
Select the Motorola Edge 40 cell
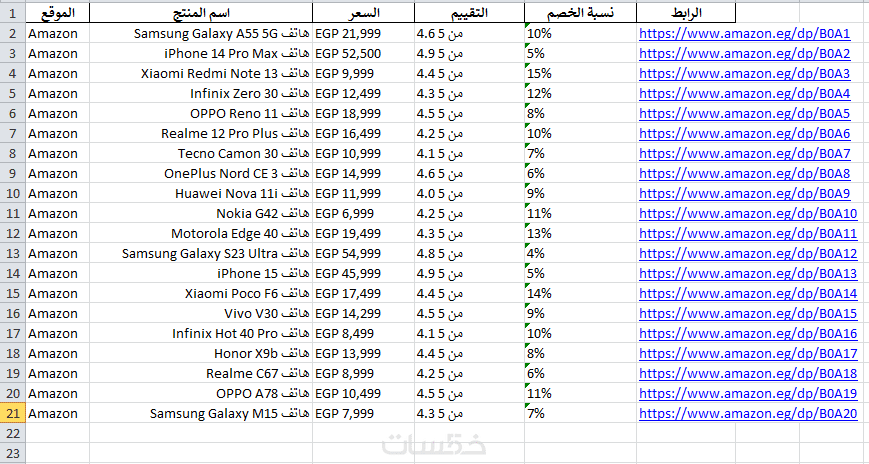(x=201, y=233)
